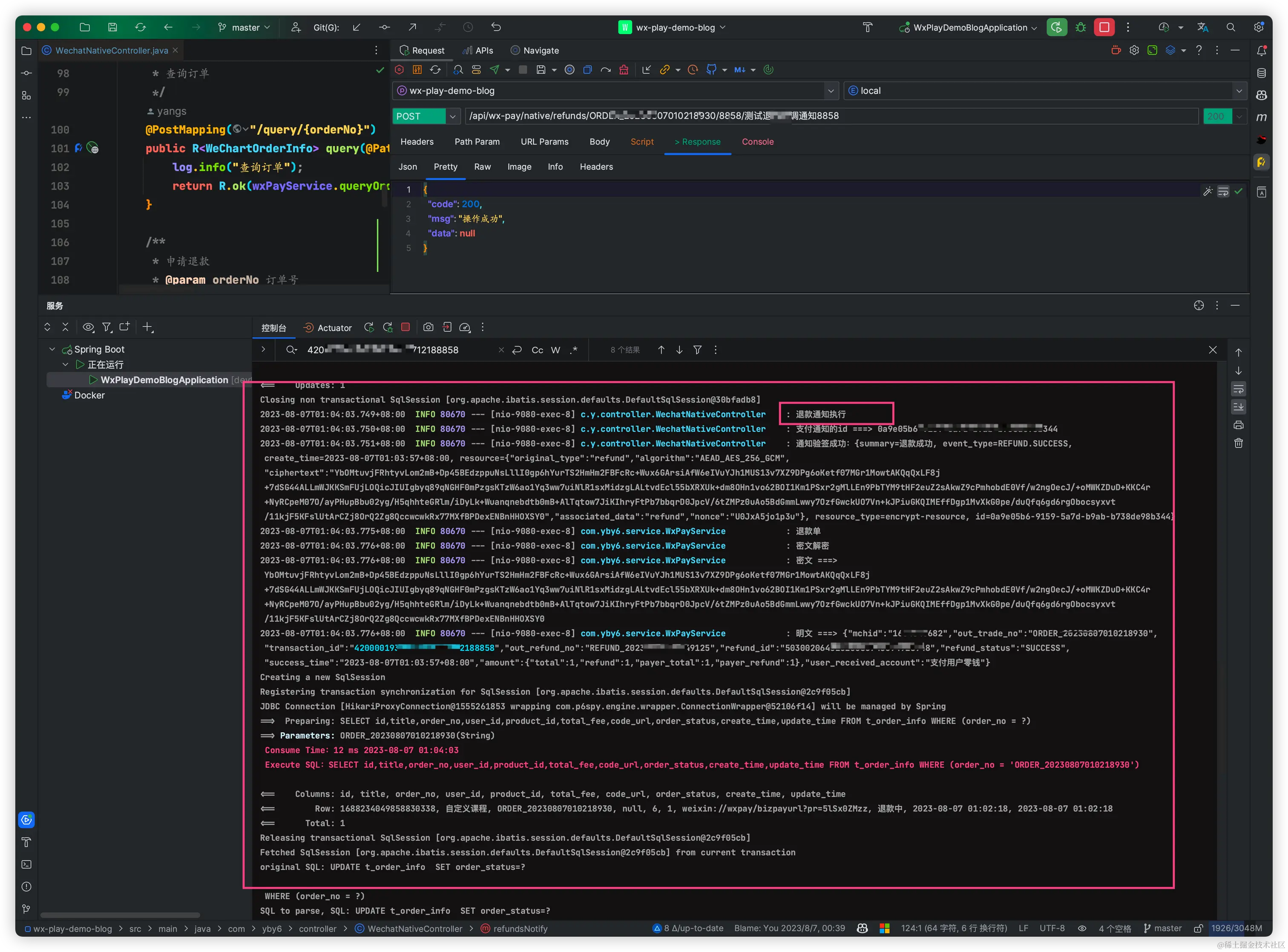Collapse the Spring Boot tree node
Viewport: 1288px width, 952px height.
coord(52,349)
